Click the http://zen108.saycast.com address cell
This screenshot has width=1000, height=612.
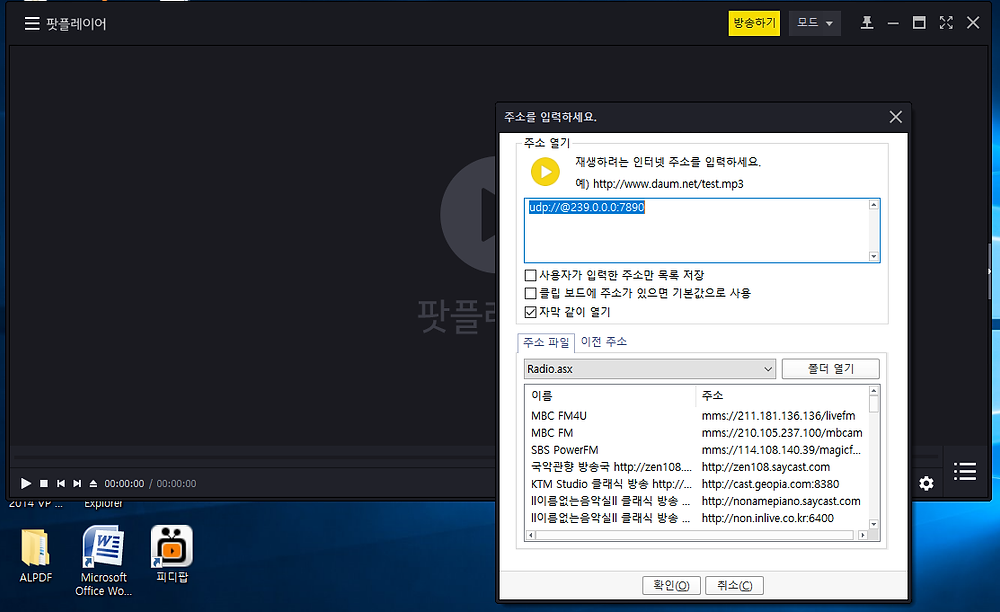766,467
